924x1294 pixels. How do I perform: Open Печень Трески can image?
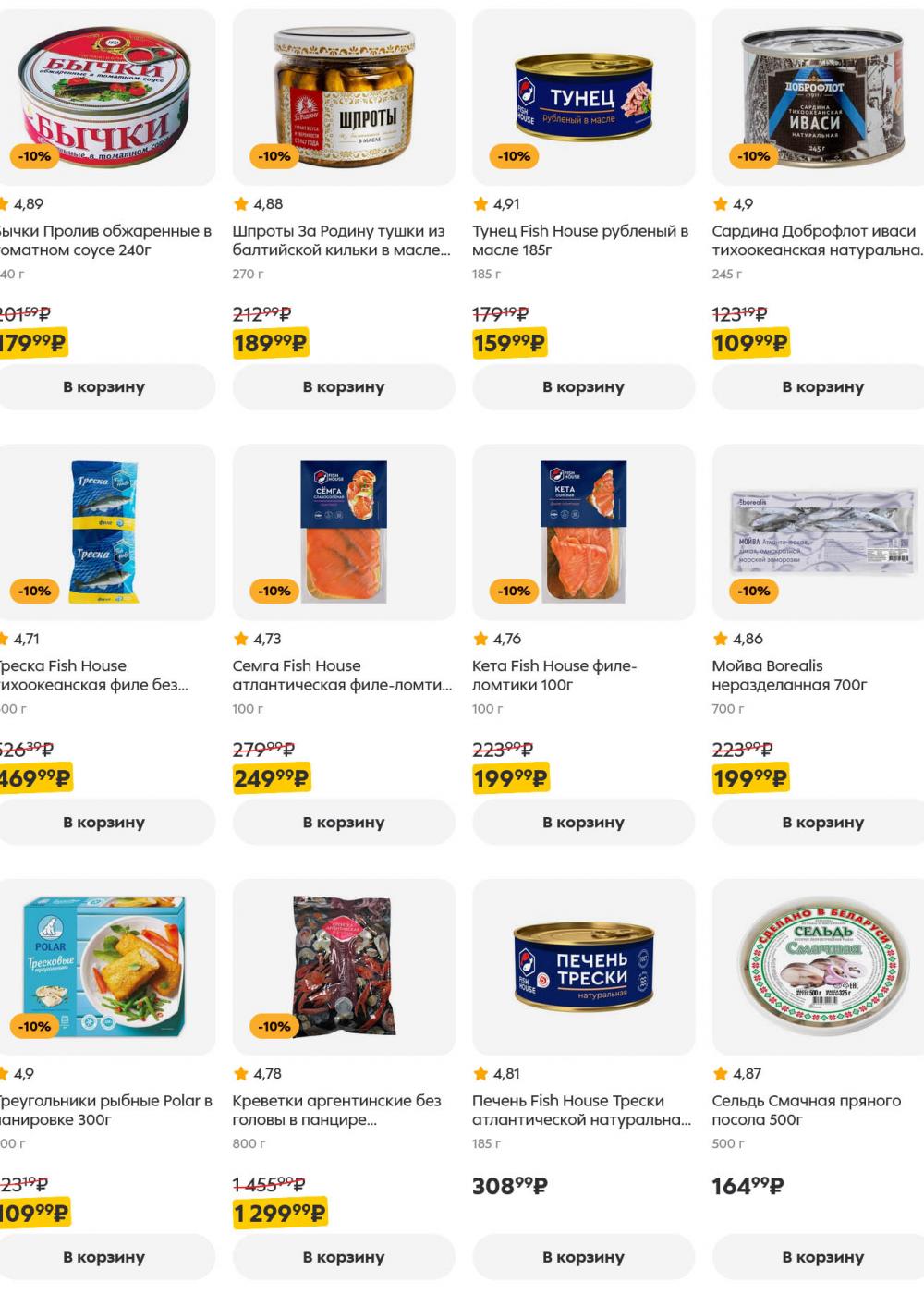pyautogui.click(x=583, y=967)
